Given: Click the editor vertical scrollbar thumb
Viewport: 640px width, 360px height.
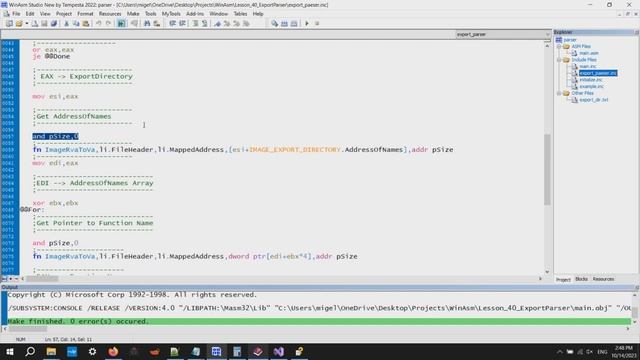Looking at the screenshot, I should (547, 169).
